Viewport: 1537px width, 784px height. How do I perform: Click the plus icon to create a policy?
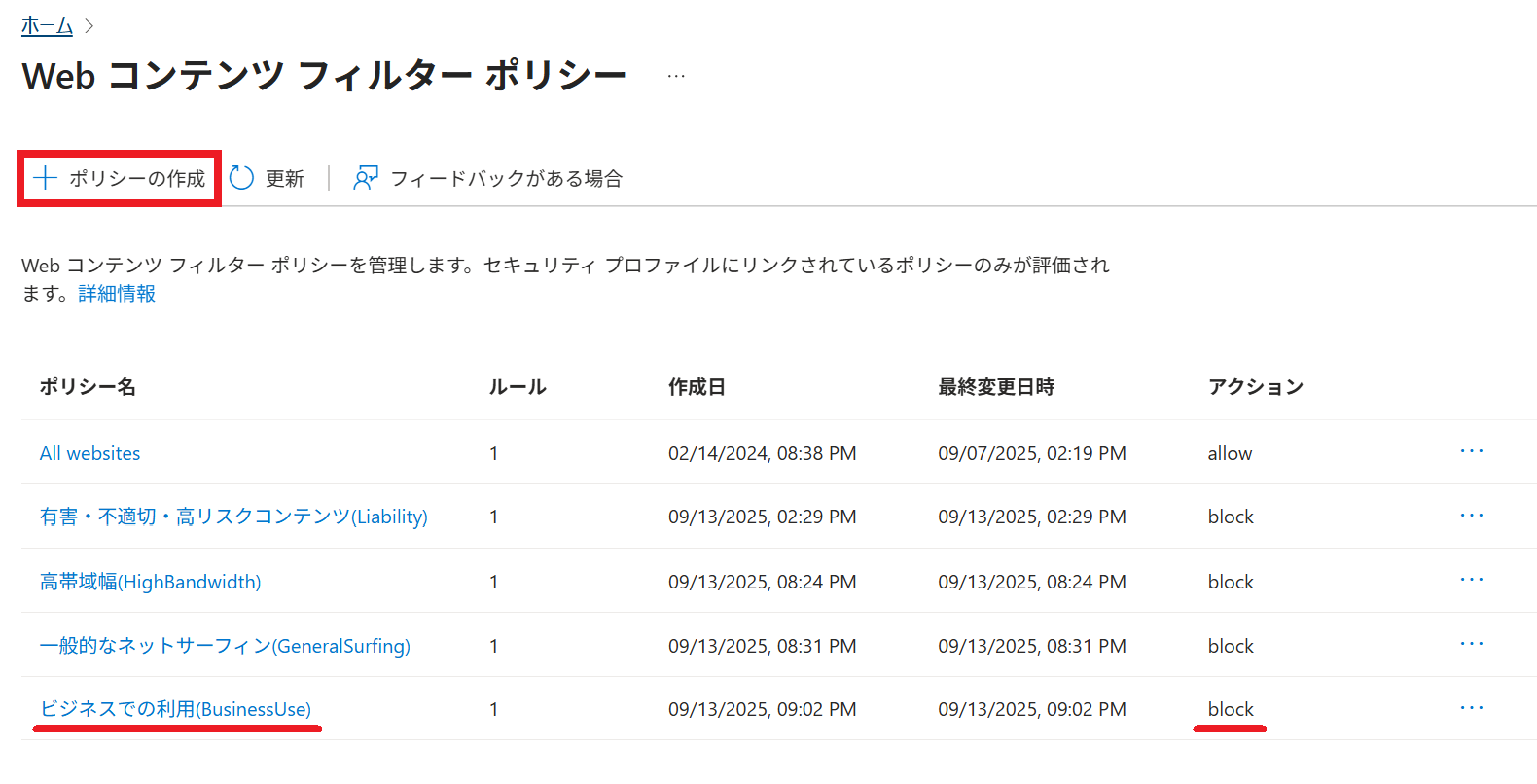(x=45, y=178)
